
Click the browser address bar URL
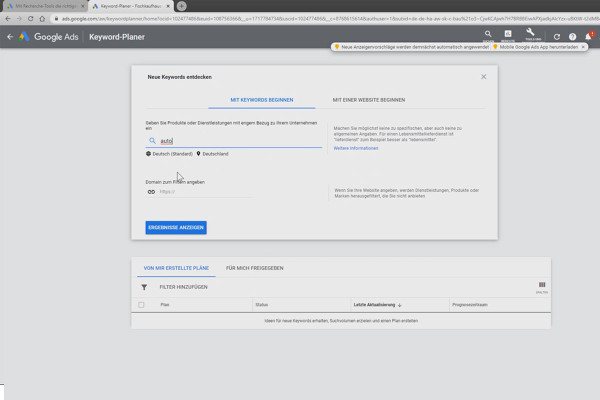329,18
